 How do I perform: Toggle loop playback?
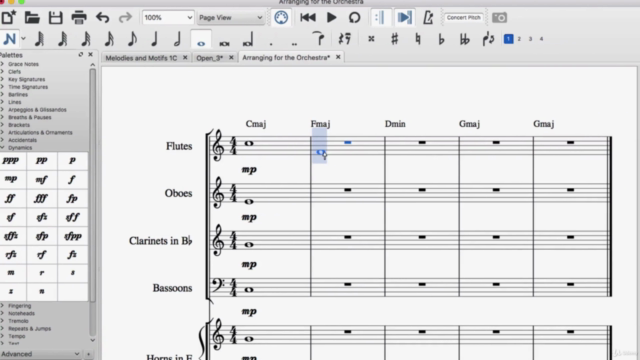pos(355,18)
